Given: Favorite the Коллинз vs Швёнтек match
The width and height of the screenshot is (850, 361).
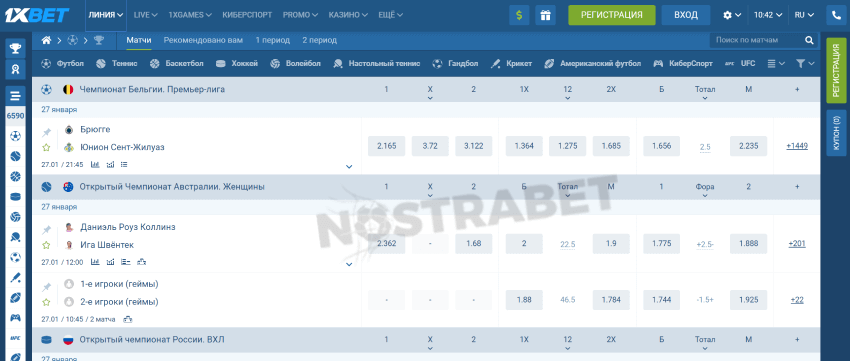Looking at the screenshot, I should pos(47,245).
